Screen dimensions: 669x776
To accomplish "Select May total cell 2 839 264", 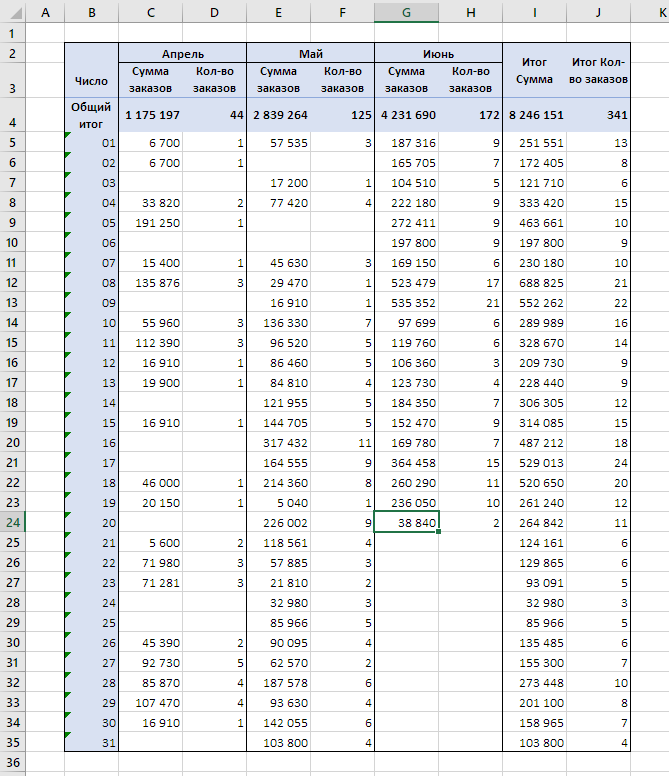I will pos(279,115).
